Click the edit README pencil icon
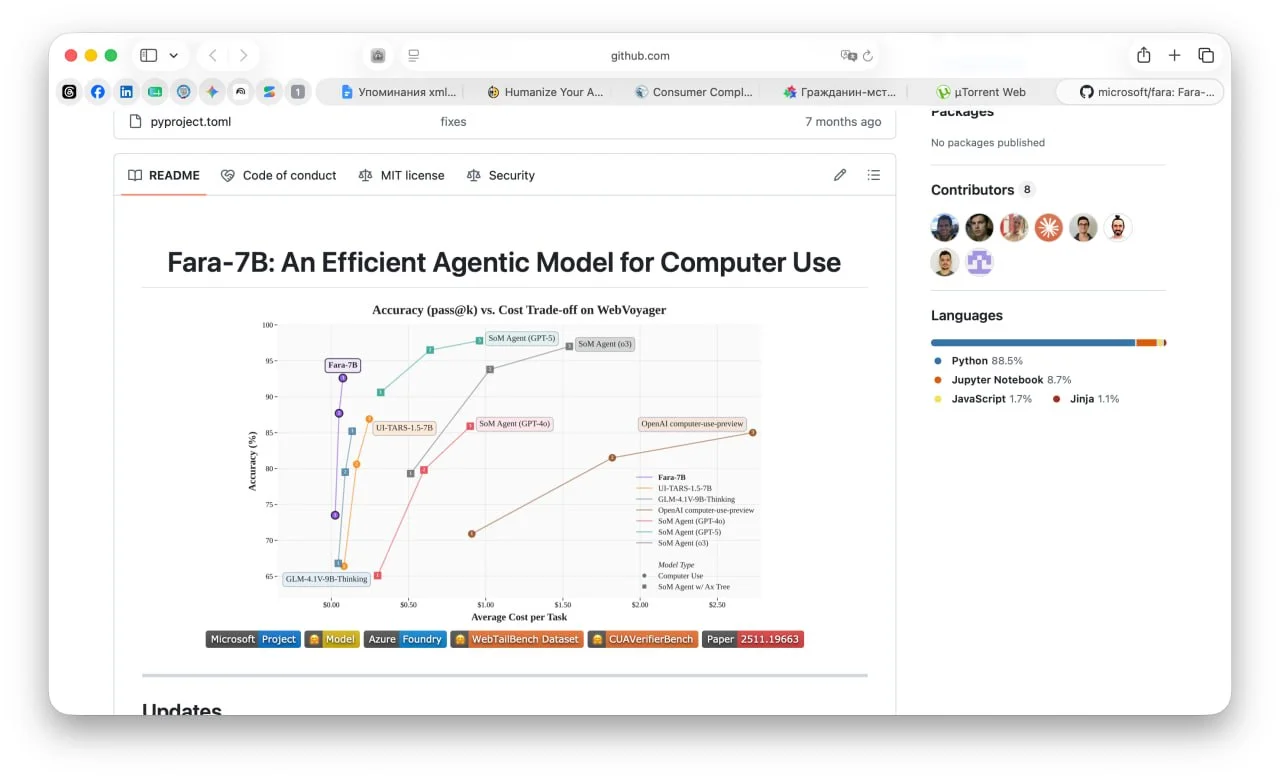Image resolution: width=1280 pixels, height=779 pixels. click(840, 175)
